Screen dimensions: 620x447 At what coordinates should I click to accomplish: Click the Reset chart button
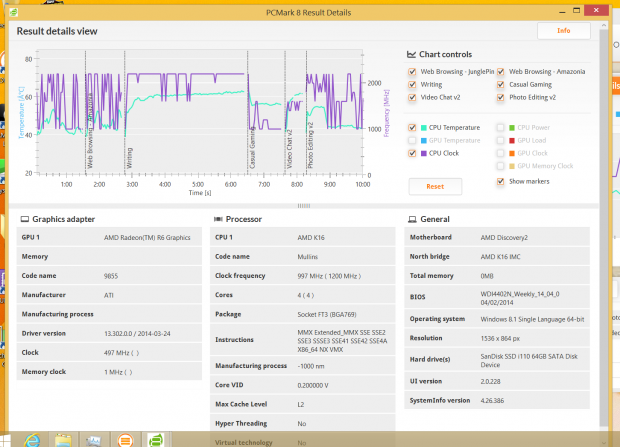[x=435, y=186]
